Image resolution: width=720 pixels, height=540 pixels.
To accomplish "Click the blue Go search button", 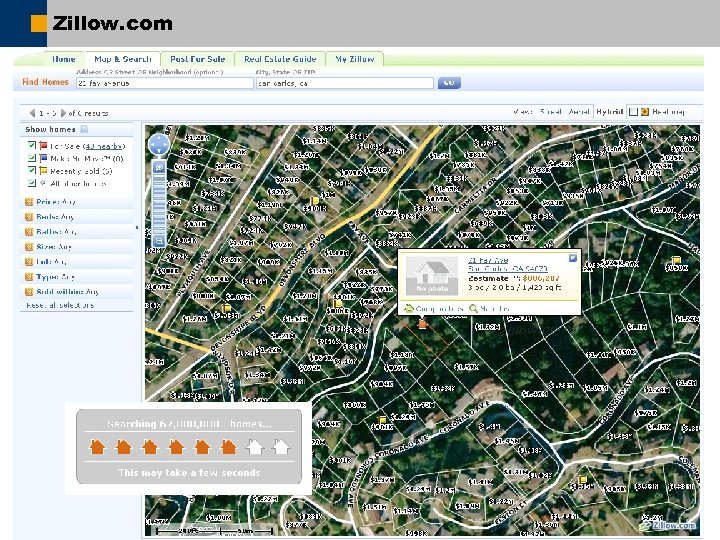I will 449,83.
